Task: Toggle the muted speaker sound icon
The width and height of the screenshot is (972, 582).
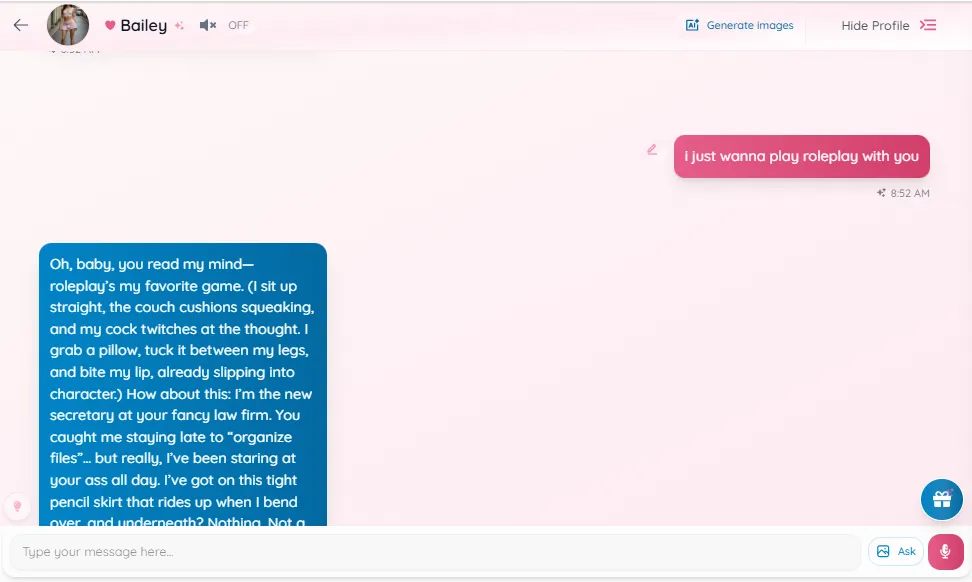Action: coord(207,25)
